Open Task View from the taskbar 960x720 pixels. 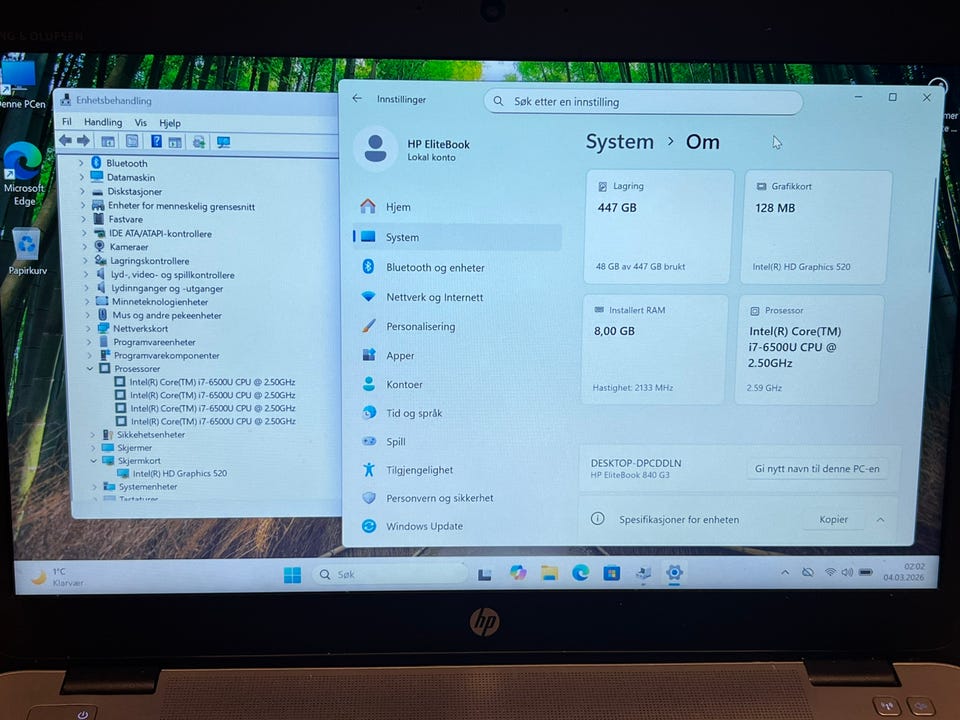(485, 574)
